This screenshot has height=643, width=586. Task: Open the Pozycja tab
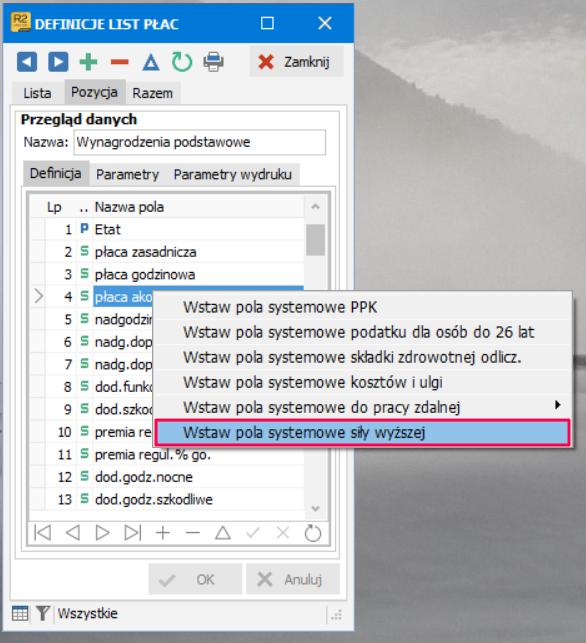click(x=94, y=92)
